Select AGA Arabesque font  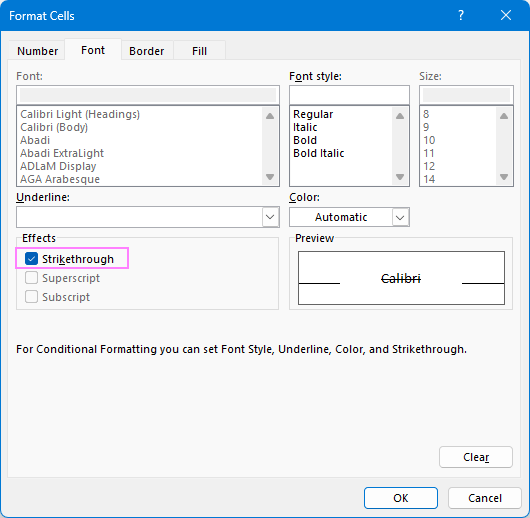pos(60,179)
